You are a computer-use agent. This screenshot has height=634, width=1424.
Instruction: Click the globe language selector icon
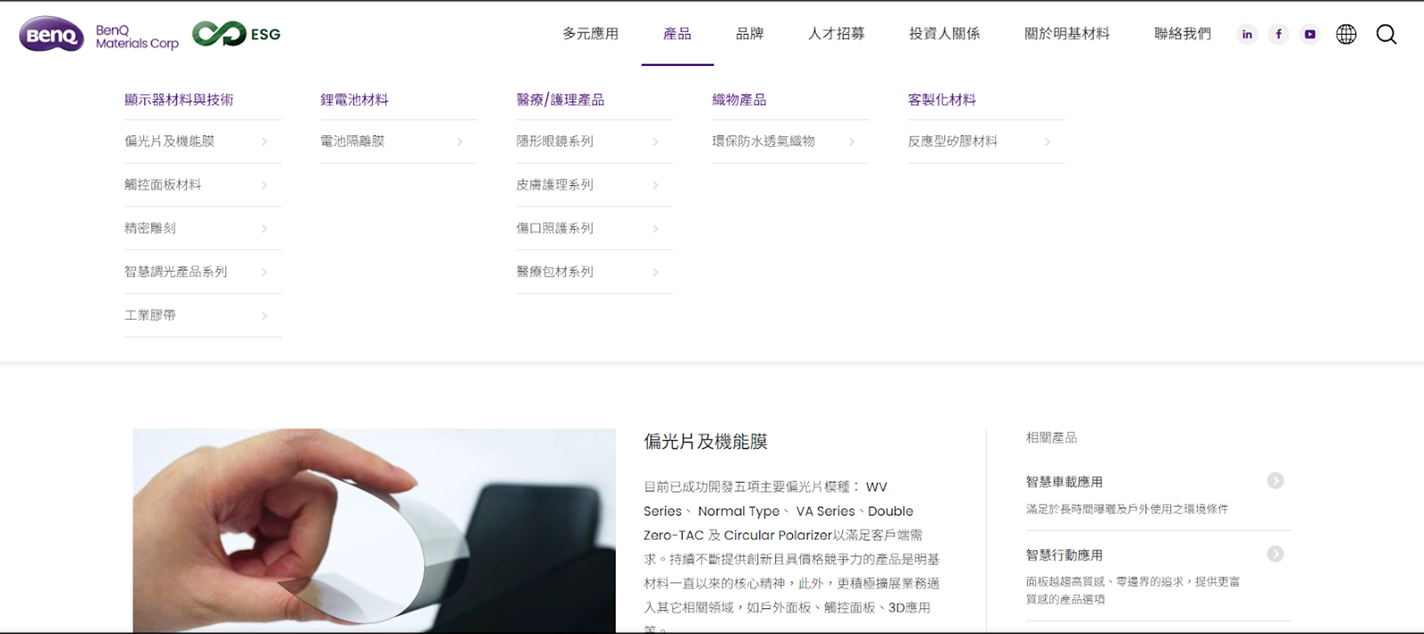tap(1346, 34)
